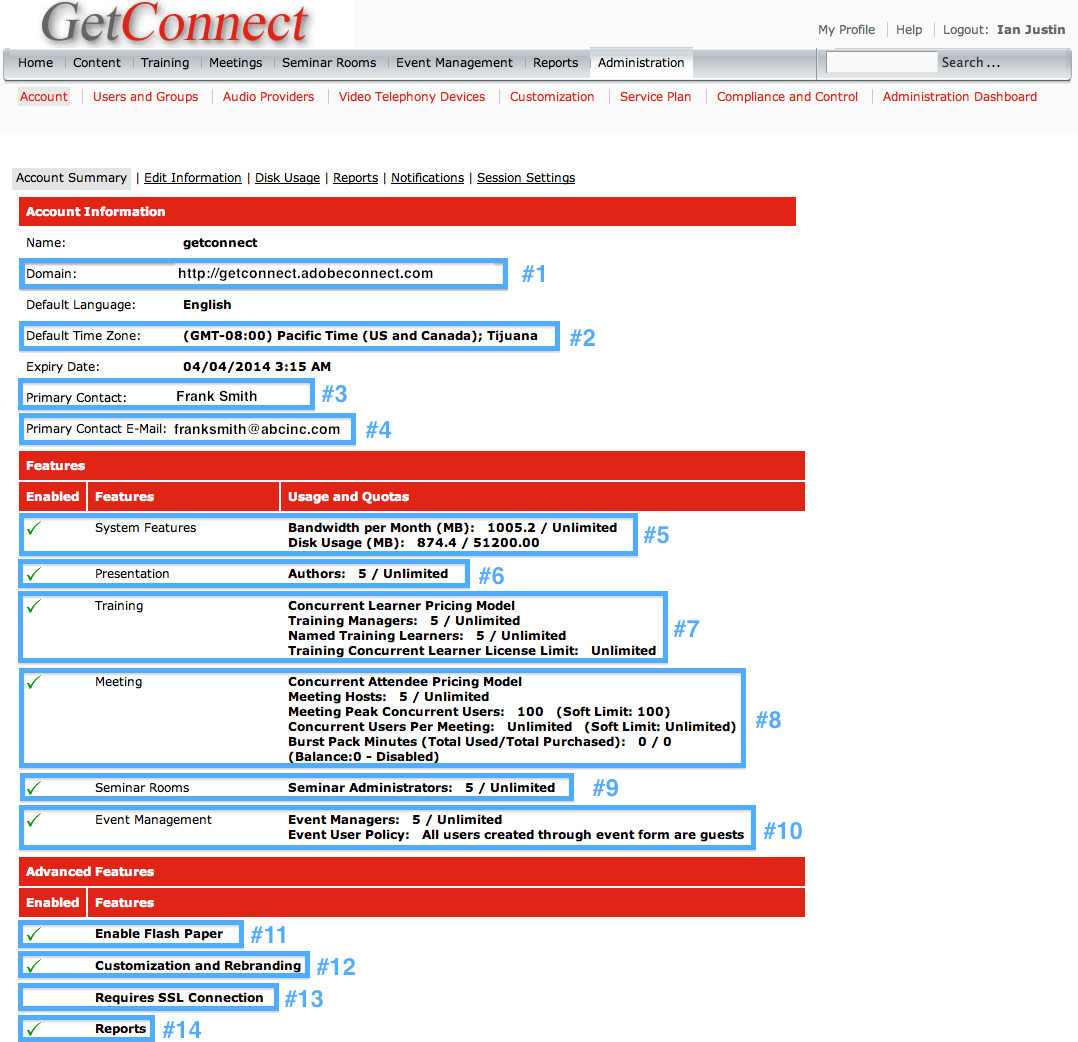Open the Disk Usage link
Image resolution: width=1078 pixels, height=1042 pixels.
pyautogui.click(x=287, y=178)
